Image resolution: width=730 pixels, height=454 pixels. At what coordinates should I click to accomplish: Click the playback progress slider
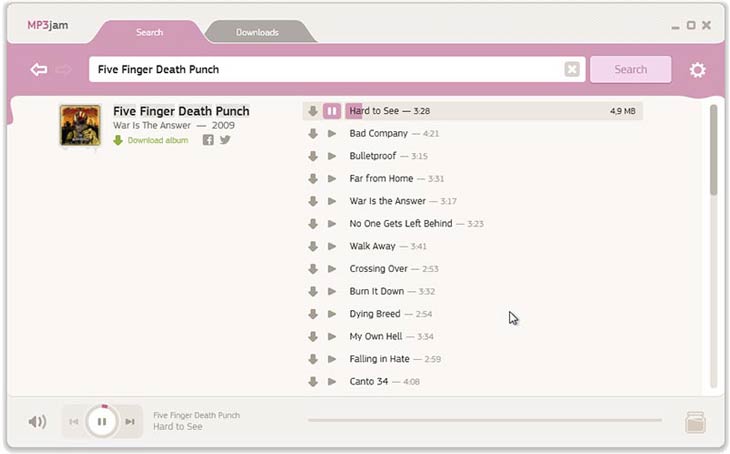point(484,420)
